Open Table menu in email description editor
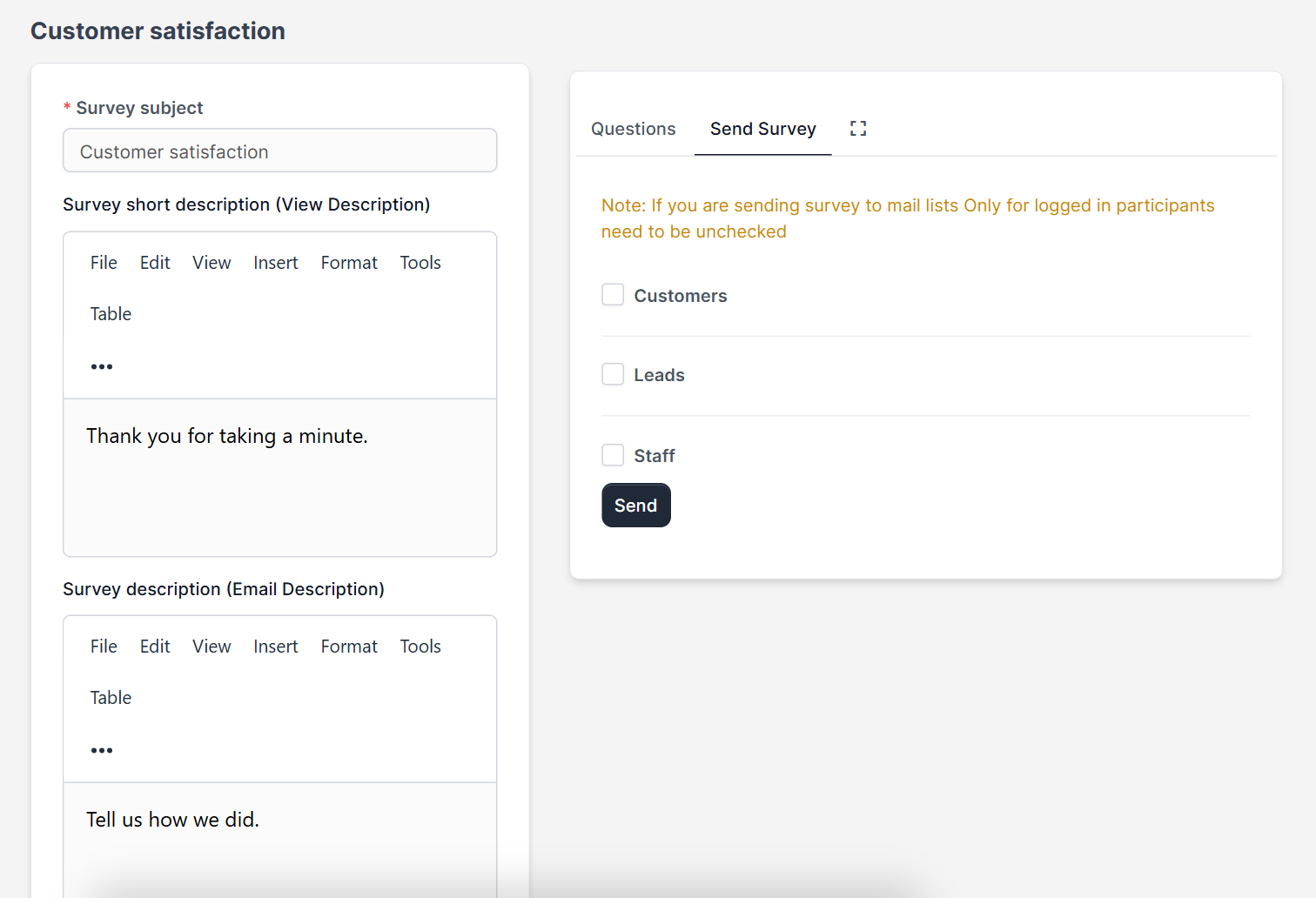Image resolution: width=1316 pixels, height=898 pixels. click(x=111, y=698)
